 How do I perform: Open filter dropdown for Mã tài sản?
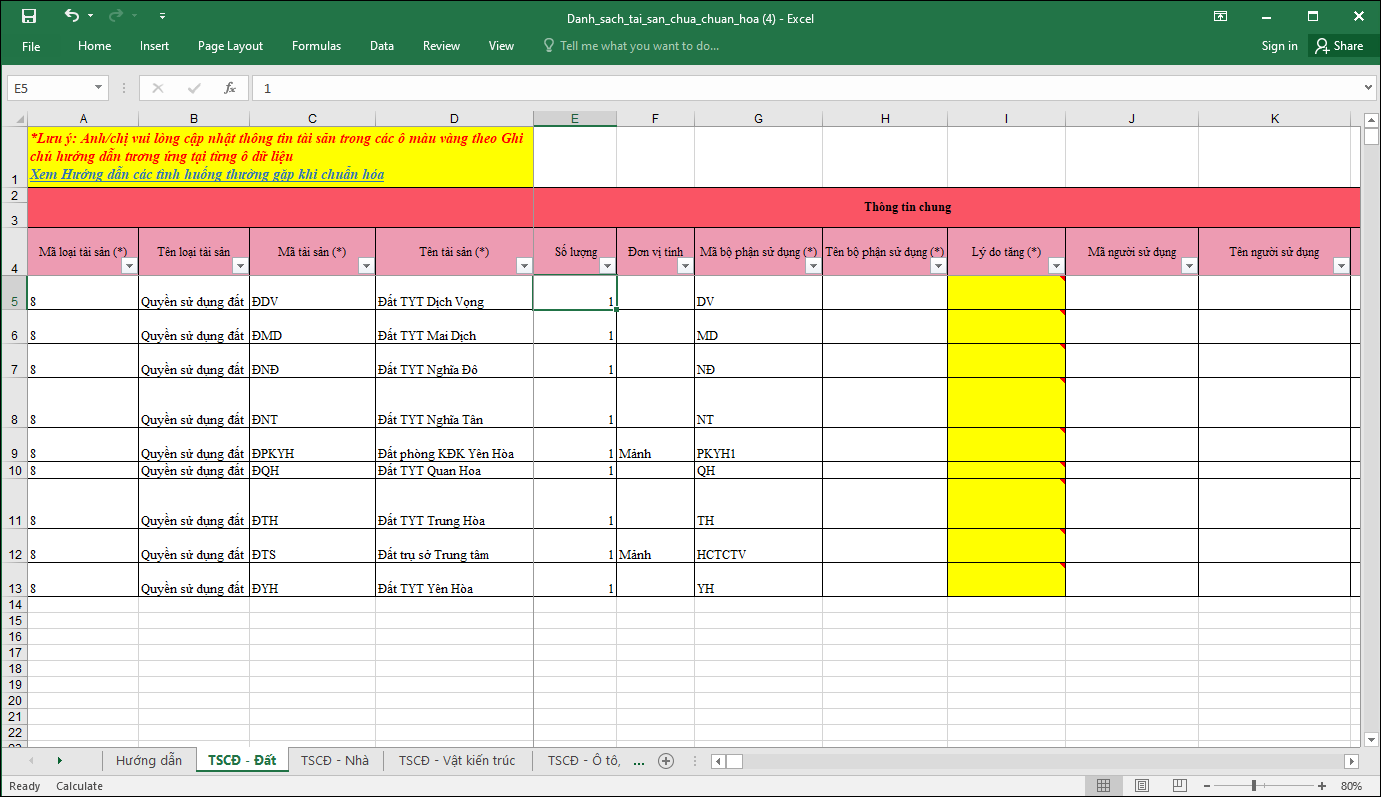tap(366, 266)
